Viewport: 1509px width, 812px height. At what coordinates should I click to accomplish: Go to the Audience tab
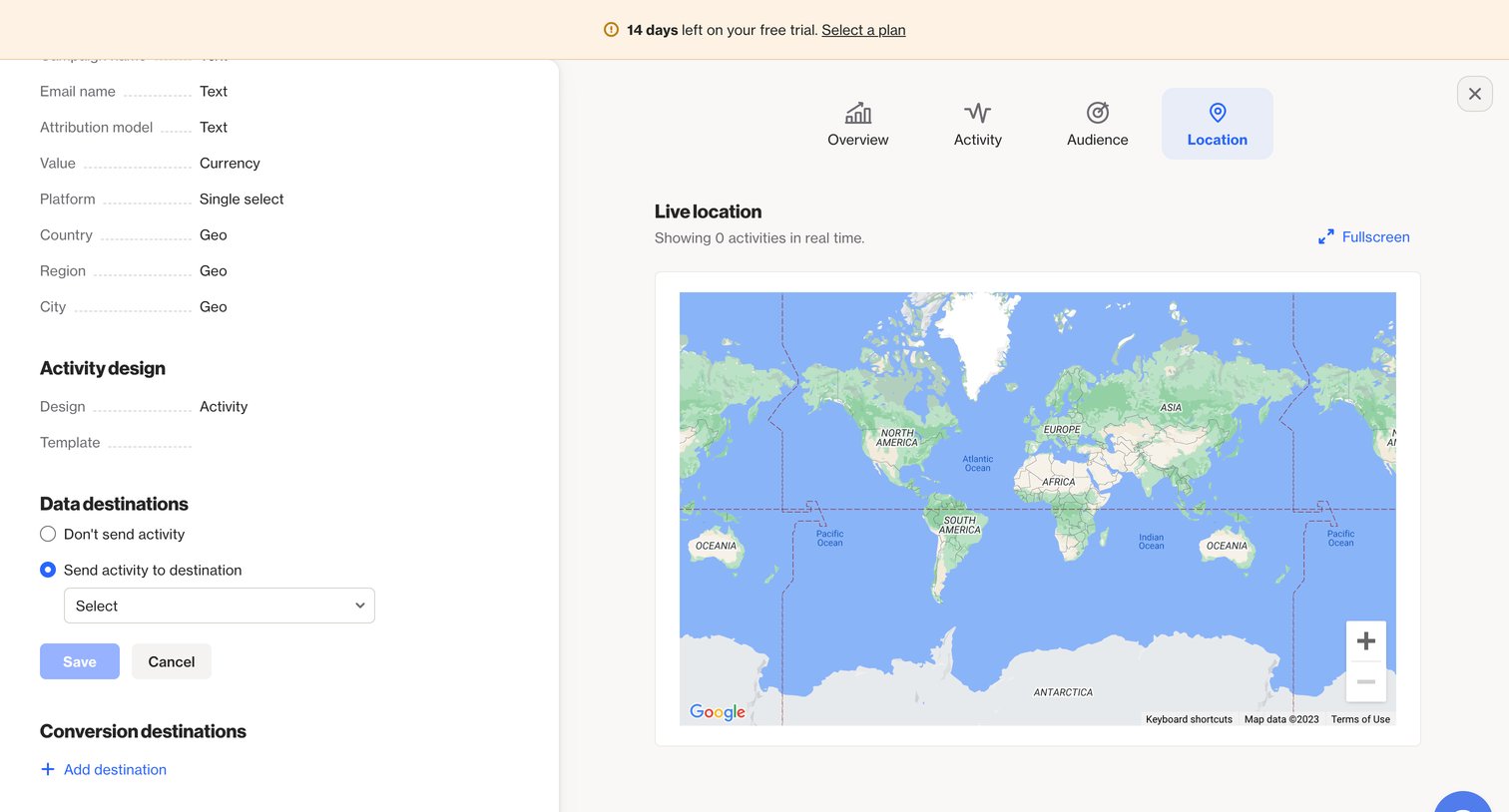1098,124
